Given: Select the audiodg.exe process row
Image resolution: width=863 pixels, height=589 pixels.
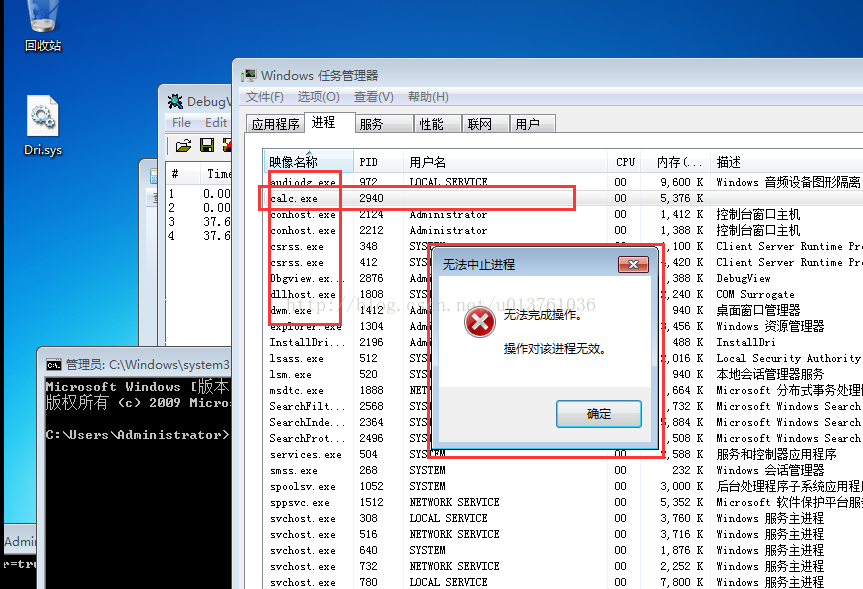Looking at the screenshot, I should [x=562, y=182].
